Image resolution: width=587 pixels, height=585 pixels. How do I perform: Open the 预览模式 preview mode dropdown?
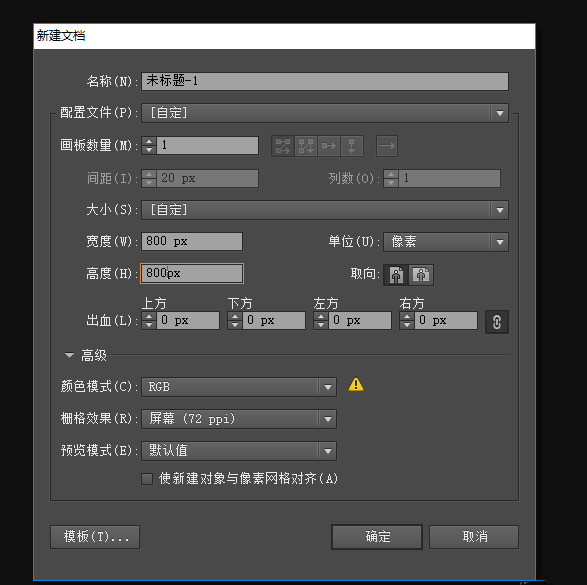click(x=239, y=451)
